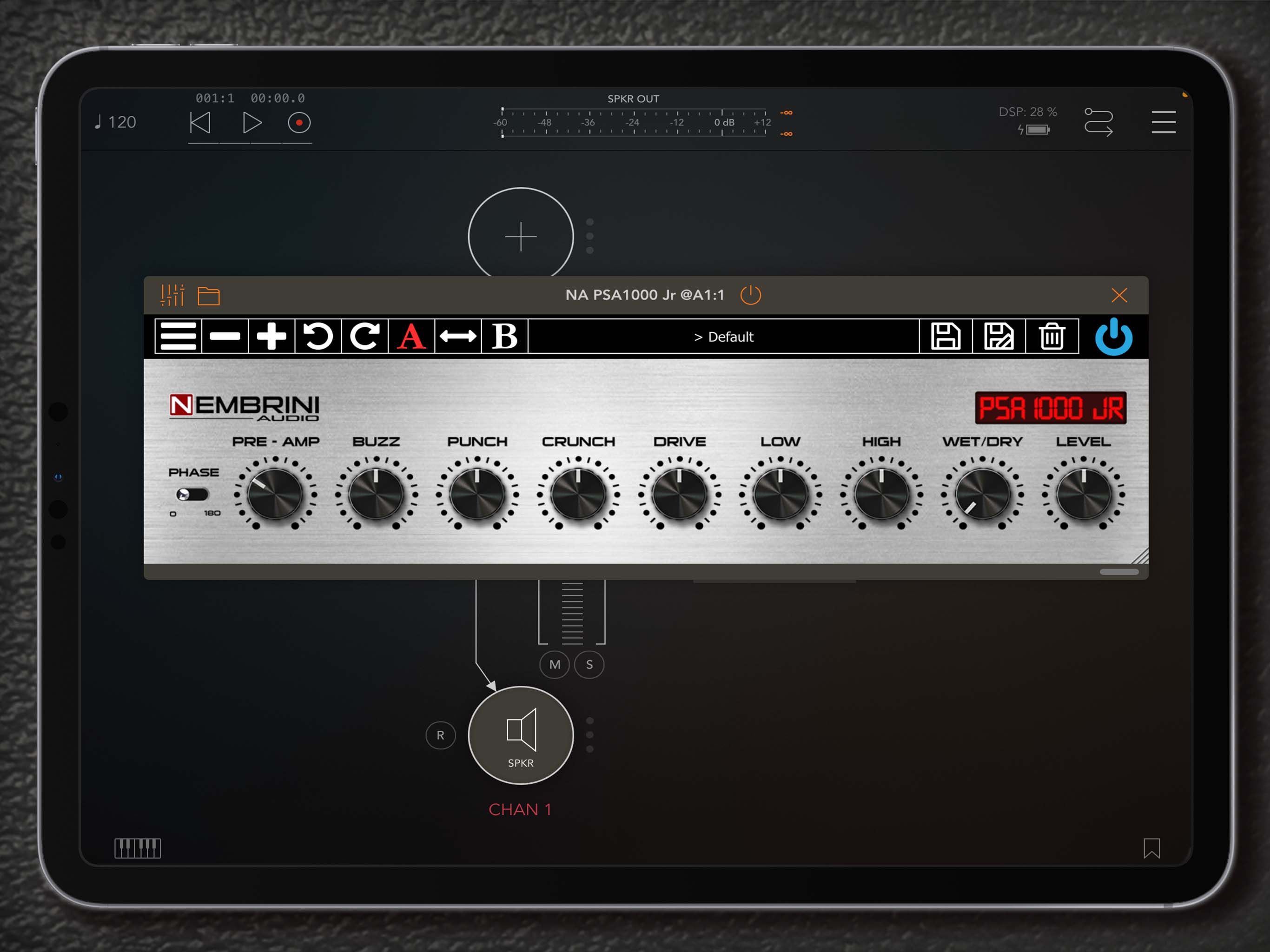The height and width of the screenshot is (952, 1270).
Task: Click the DRIVE knob
Action: 679,494
